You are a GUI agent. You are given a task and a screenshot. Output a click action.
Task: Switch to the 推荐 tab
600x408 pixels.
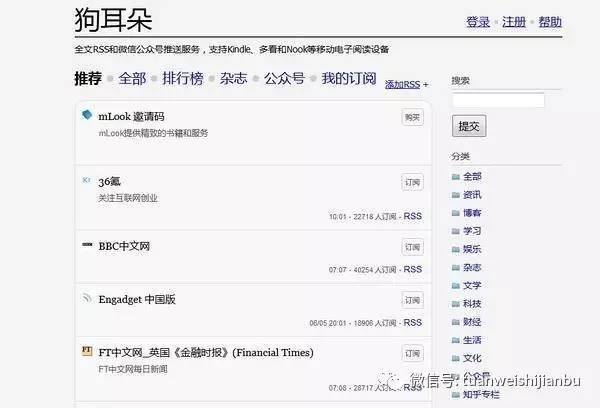click(x=88, y=78)
